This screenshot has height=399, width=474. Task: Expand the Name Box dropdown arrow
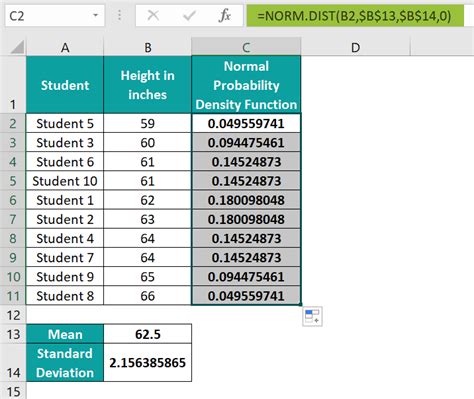coord(96,15)
